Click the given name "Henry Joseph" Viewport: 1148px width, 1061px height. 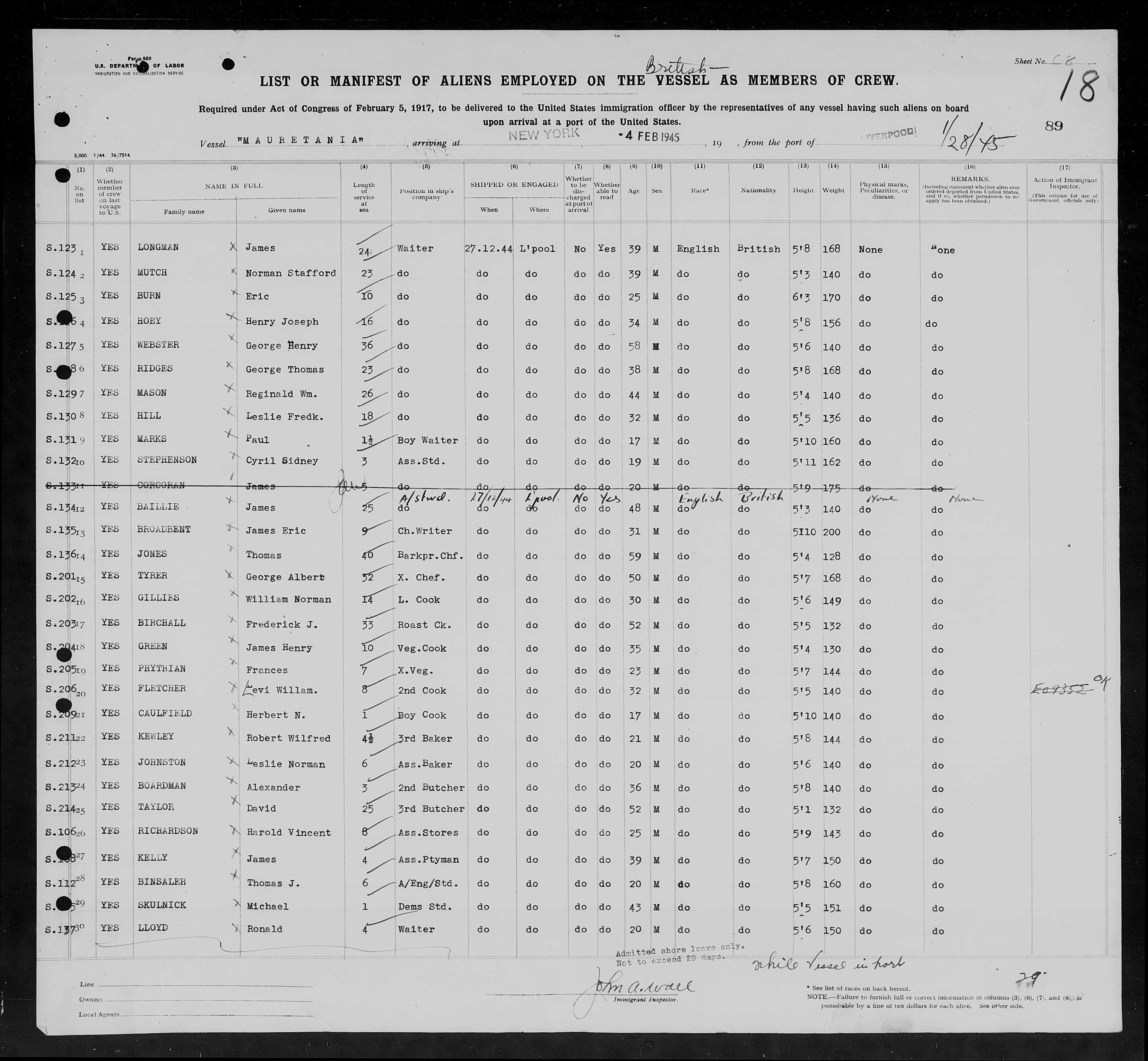282,322
